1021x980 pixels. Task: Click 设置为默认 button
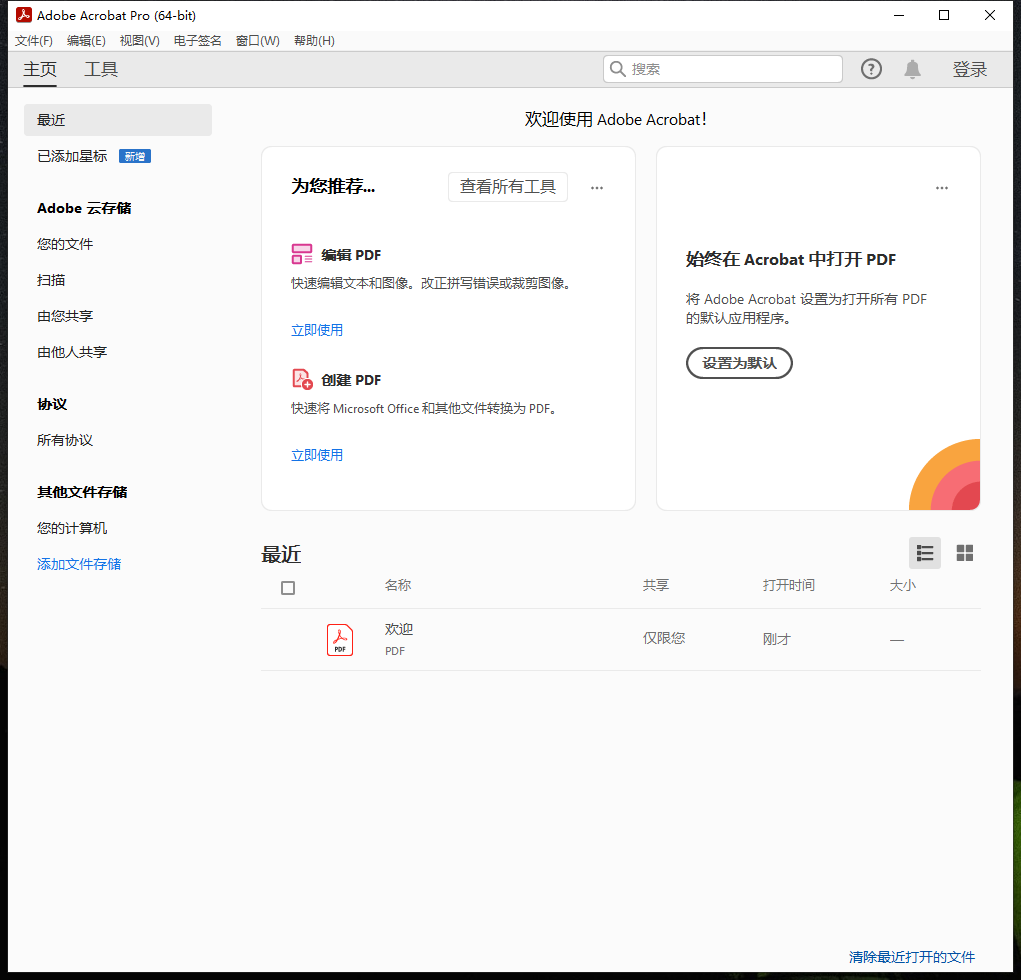click(x=739, y=363)
